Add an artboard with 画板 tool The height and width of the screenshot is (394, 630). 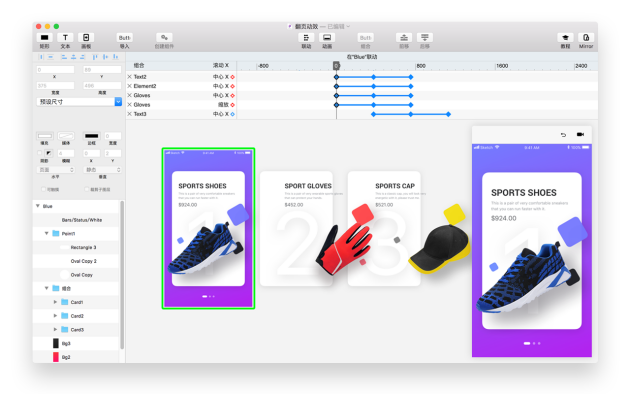[86, 38]
